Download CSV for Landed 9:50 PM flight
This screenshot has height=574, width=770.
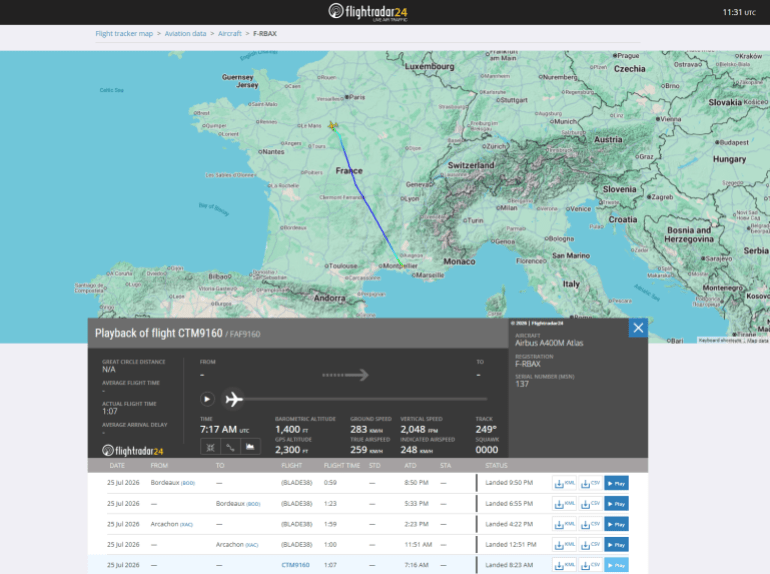590,483
